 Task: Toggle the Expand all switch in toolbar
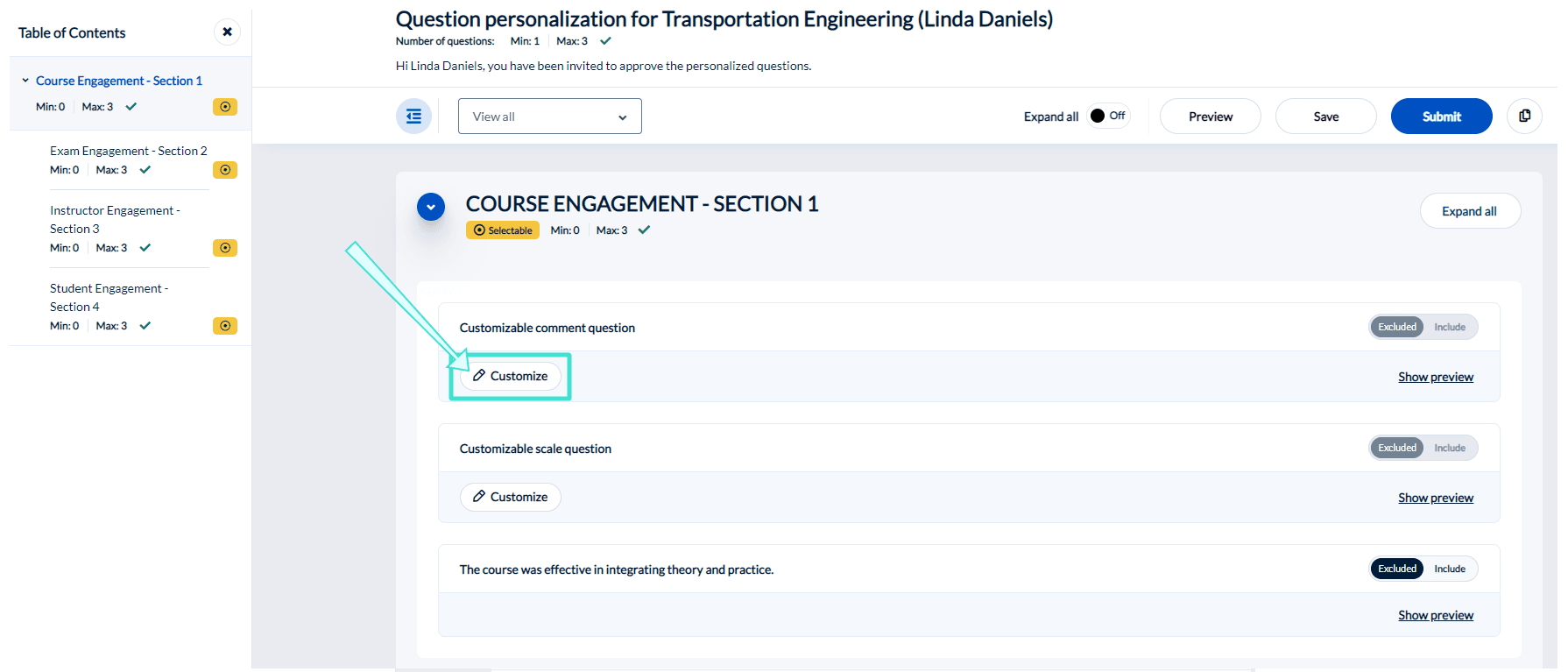pyautogui.click(x=1108, y=116)
